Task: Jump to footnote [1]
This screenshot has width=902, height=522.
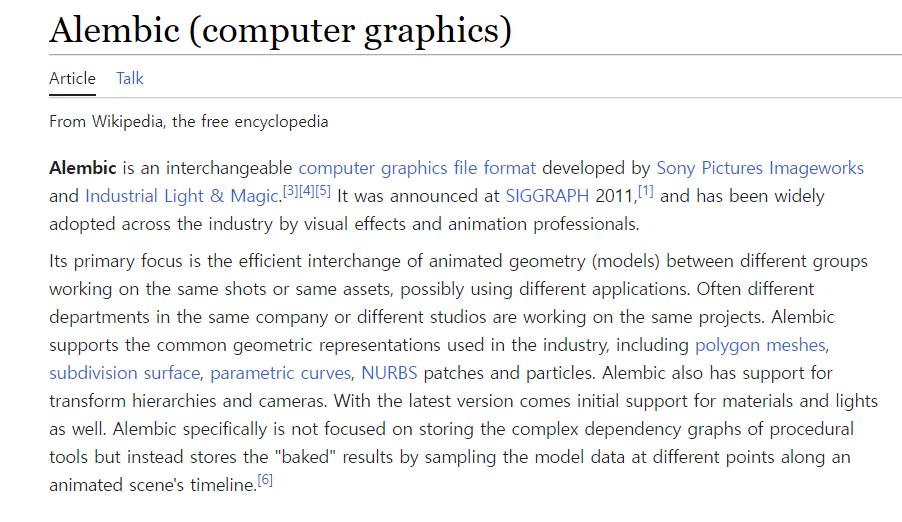Action: (x=646, y=190)
